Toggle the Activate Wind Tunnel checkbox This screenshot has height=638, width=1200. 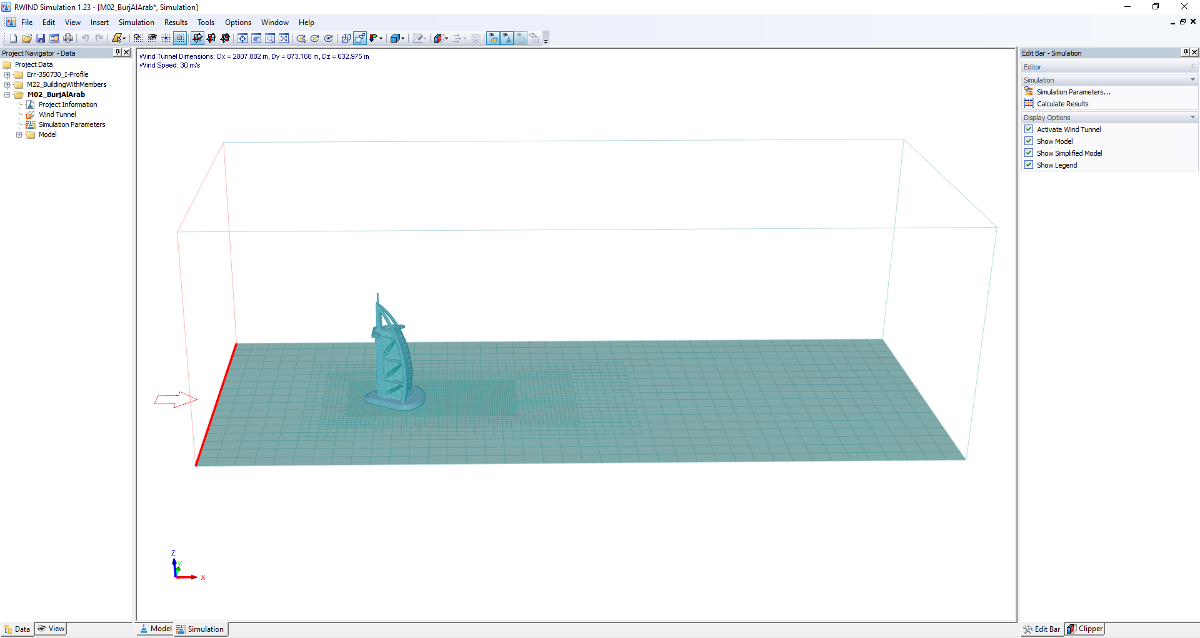[1029, 129]
